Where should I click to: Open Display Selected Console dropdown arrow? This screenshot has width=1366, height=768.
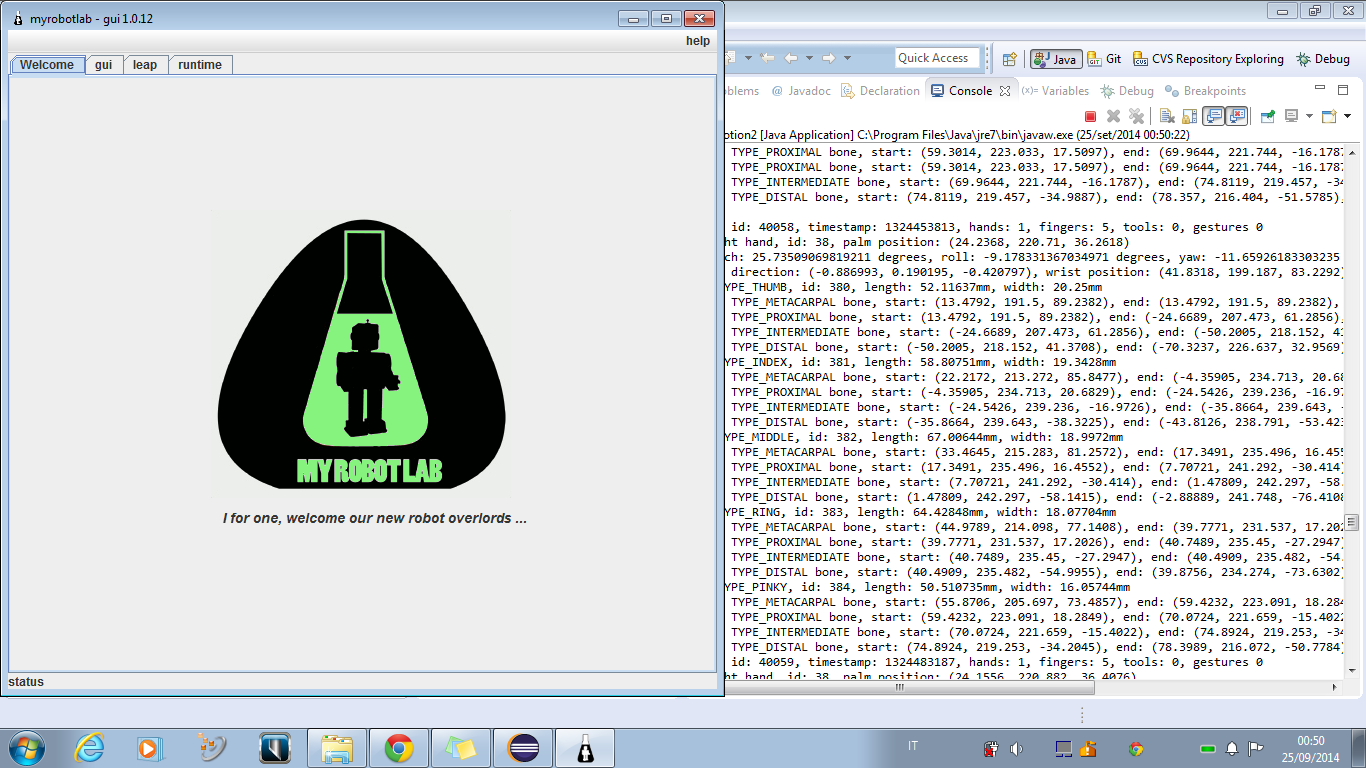(1309, 116)
